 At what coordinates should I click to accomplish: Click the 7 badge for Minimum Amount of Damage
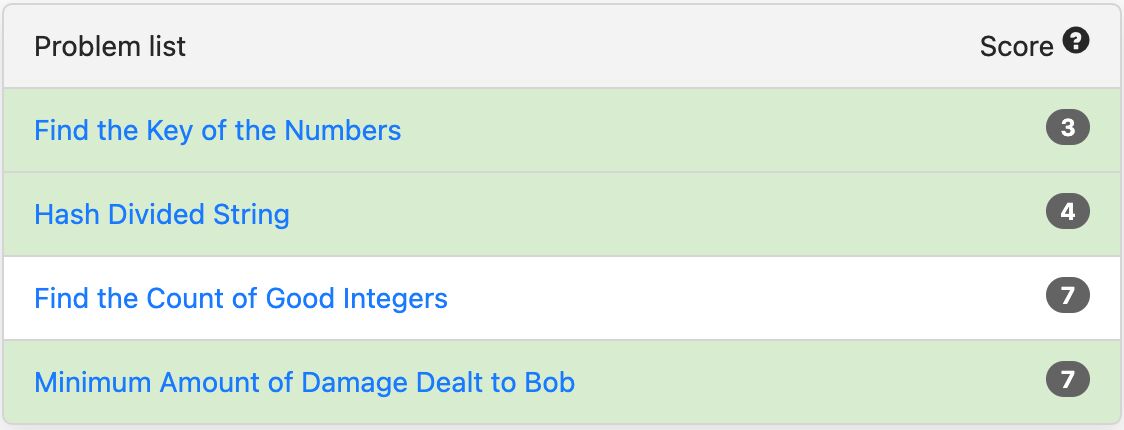pyautogui.click(x=1067, y=380)
